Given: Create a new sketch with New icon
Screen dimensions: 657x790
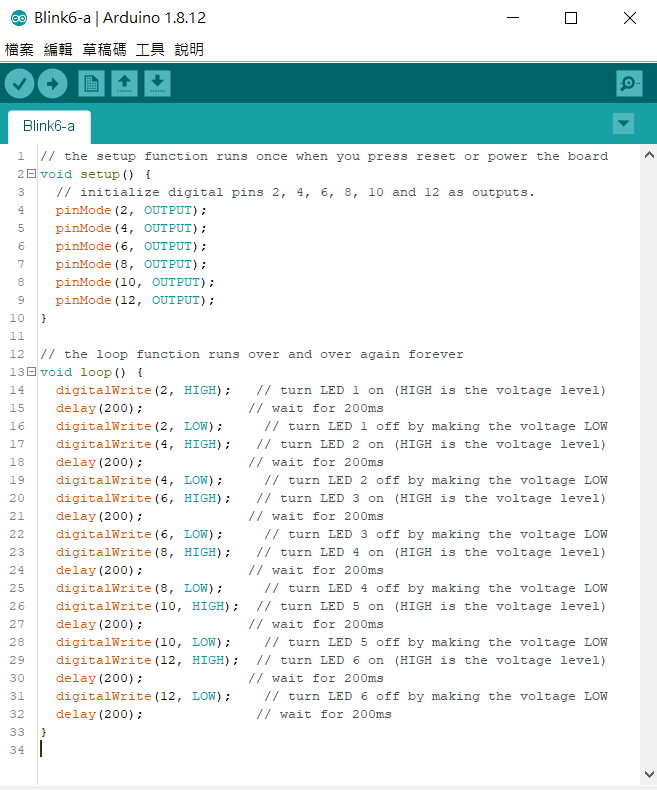Looking at the screenshot, I should tap(91, 84).
